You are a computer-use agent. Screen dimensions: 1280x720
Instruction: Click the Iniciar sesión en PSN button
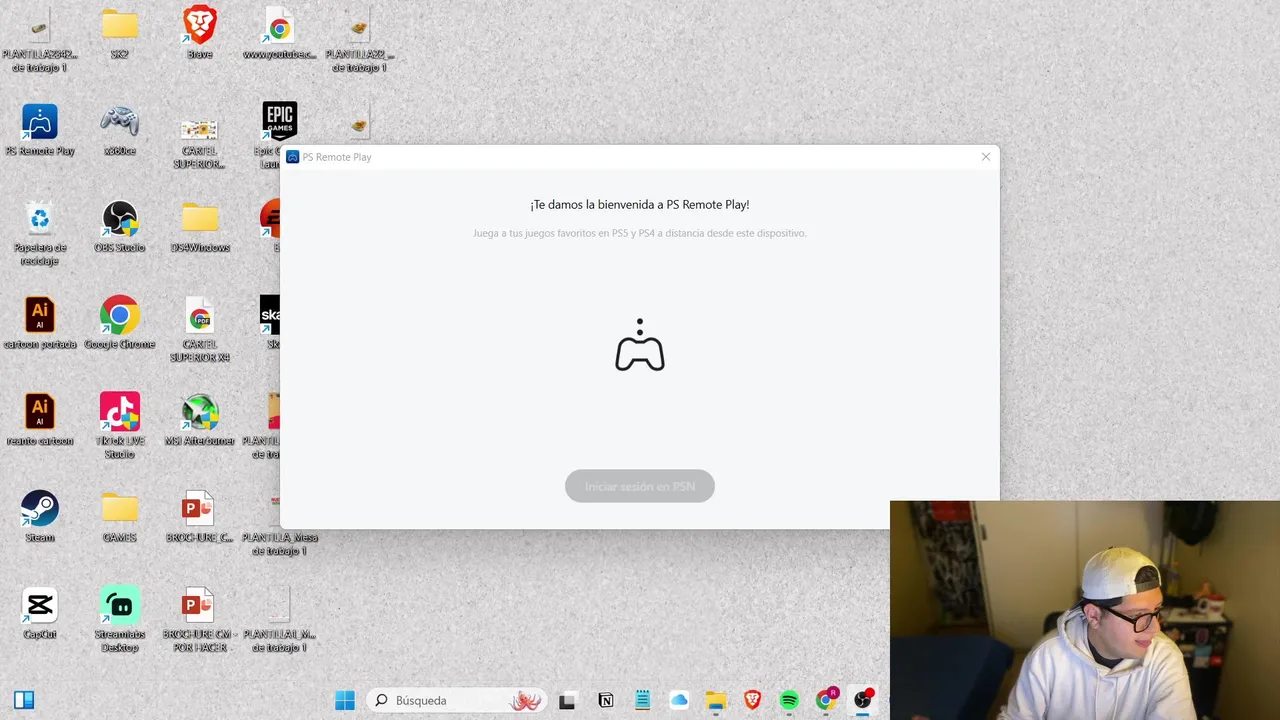click(640, 486)
